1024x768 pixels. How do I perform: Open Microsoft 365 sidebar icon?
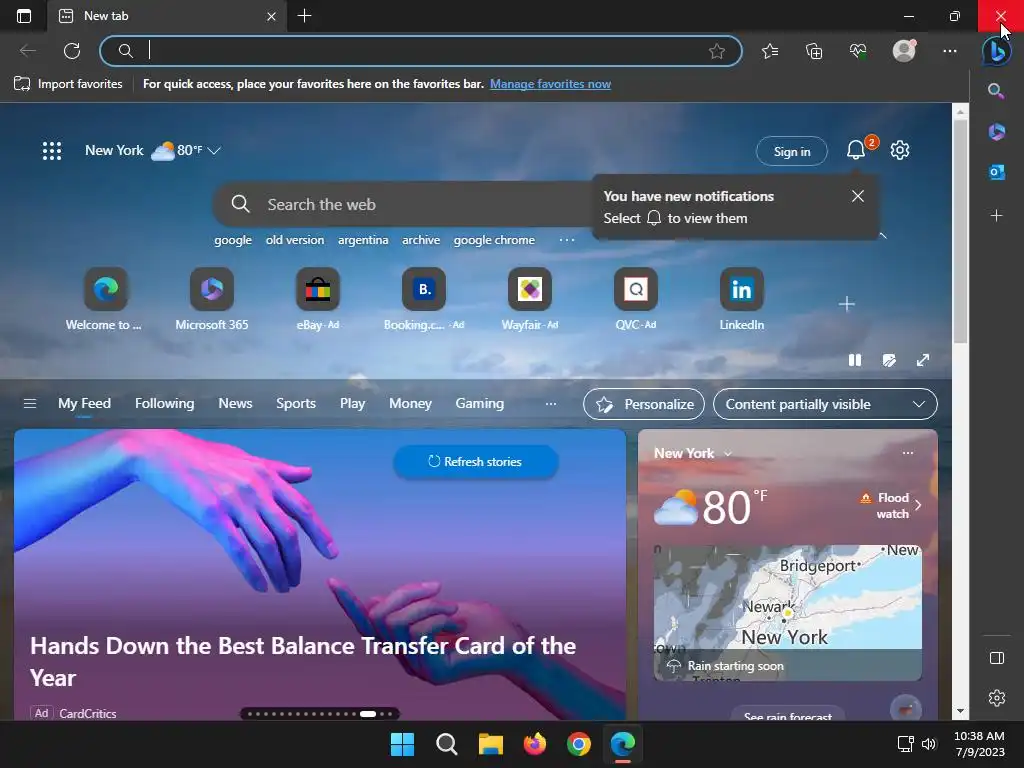[x=997, y=131]
